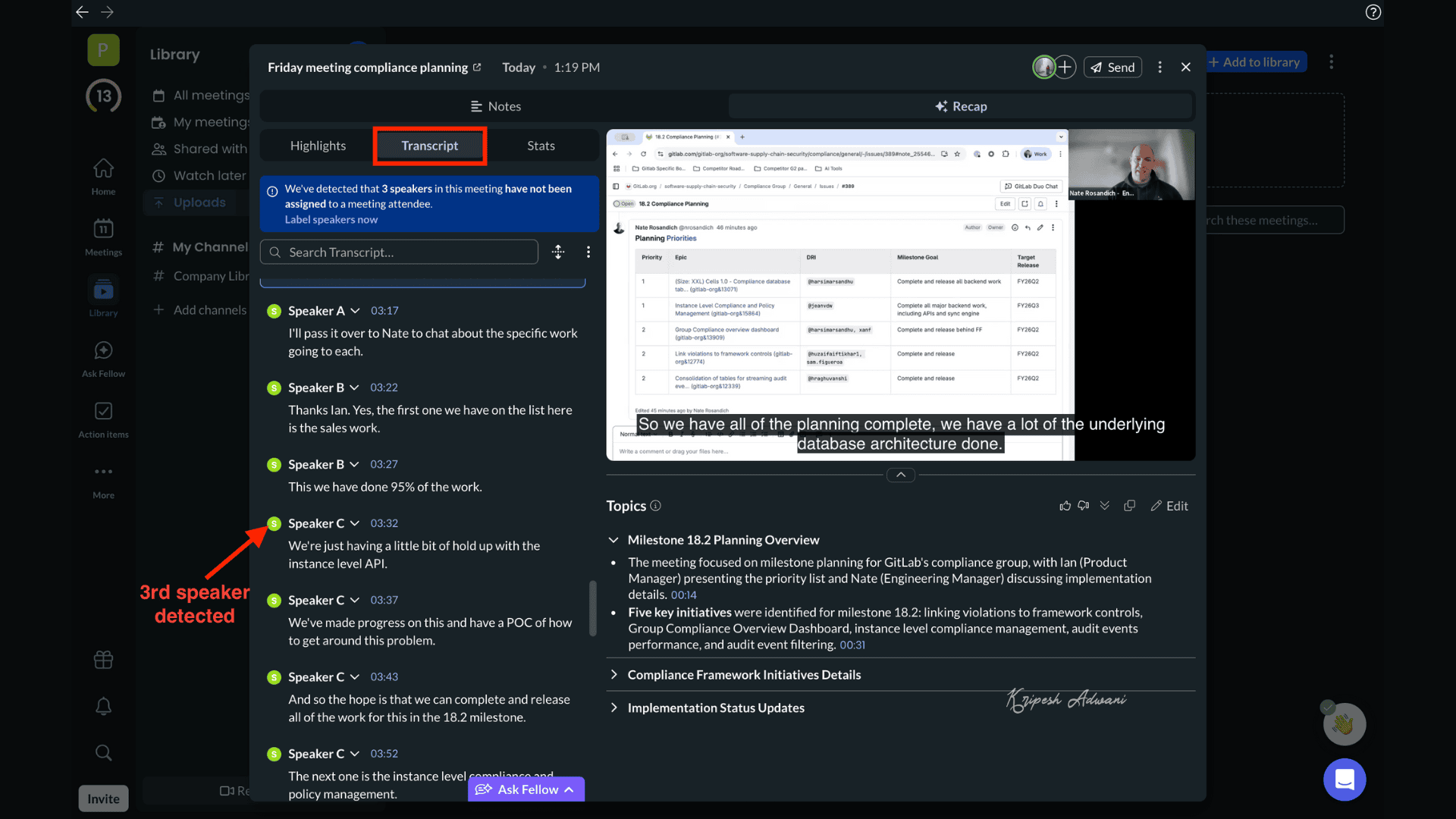Expand Compliance Framework Initiatives Details section
Viewport: 1456px width, 819px height.
click(x=614, y=675)
